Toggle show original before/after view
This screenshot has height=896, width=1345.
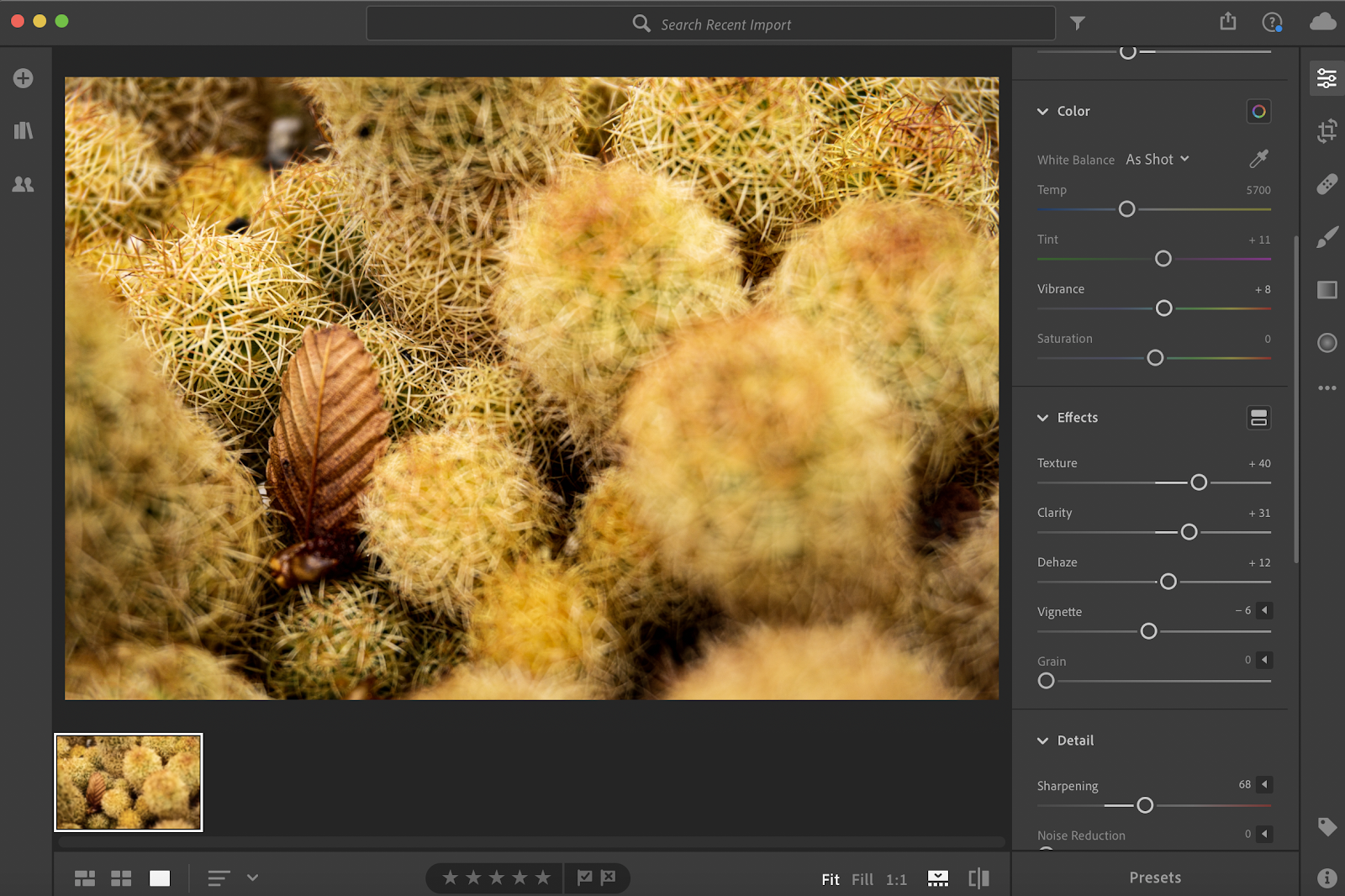coord(978,878)
